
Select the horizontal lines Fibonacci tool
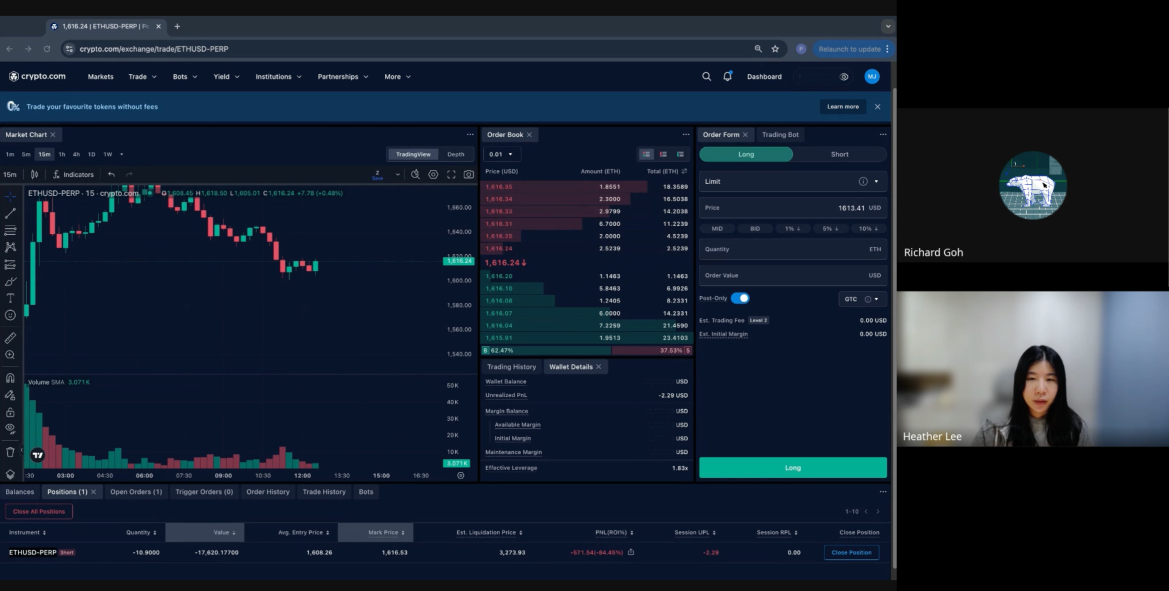pyautogui.click(x=10, y=230)
